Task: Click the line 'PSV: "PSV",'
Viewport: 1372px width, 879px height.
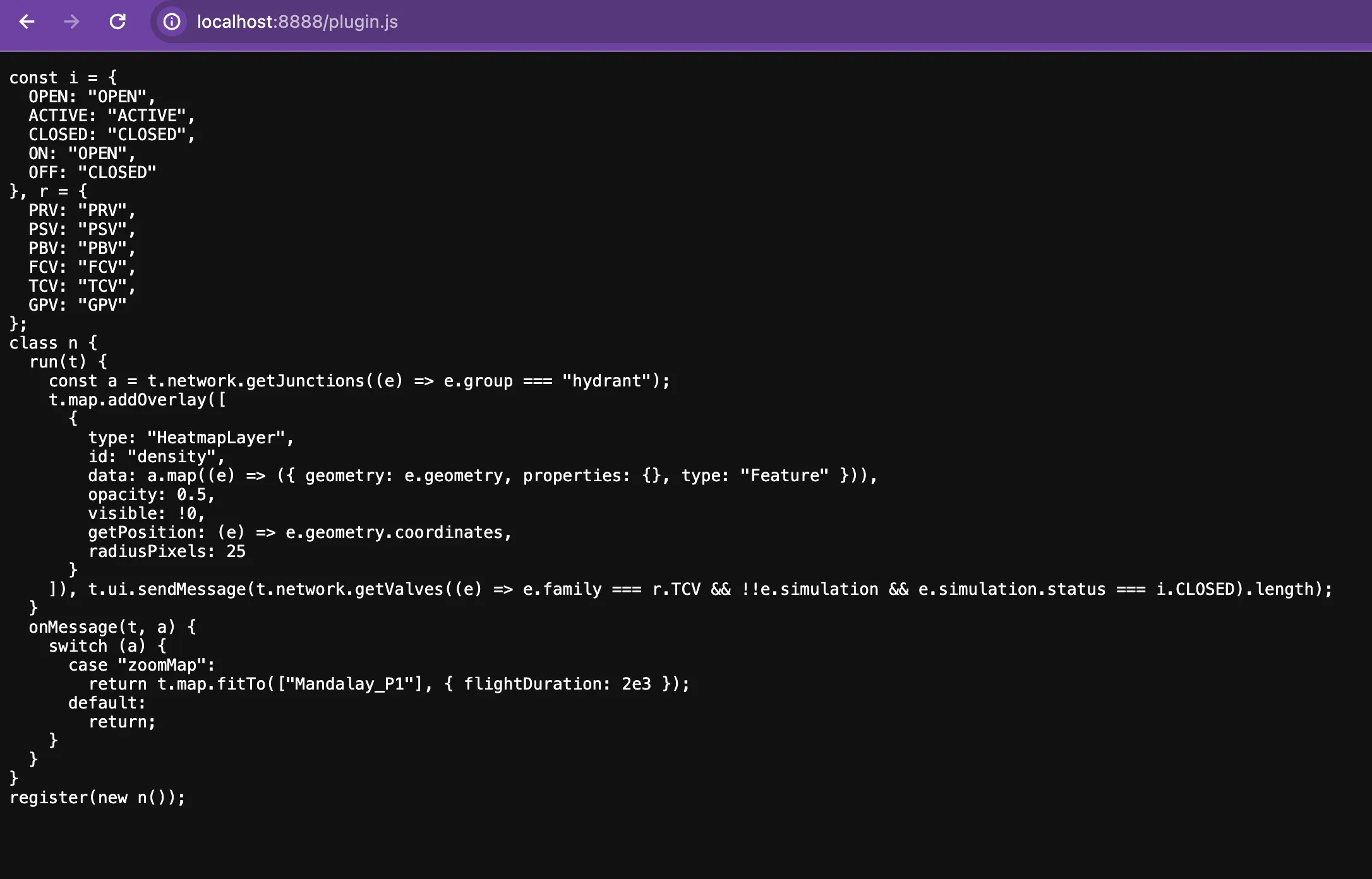Action: pyautogui.click(x=82, y=229)
